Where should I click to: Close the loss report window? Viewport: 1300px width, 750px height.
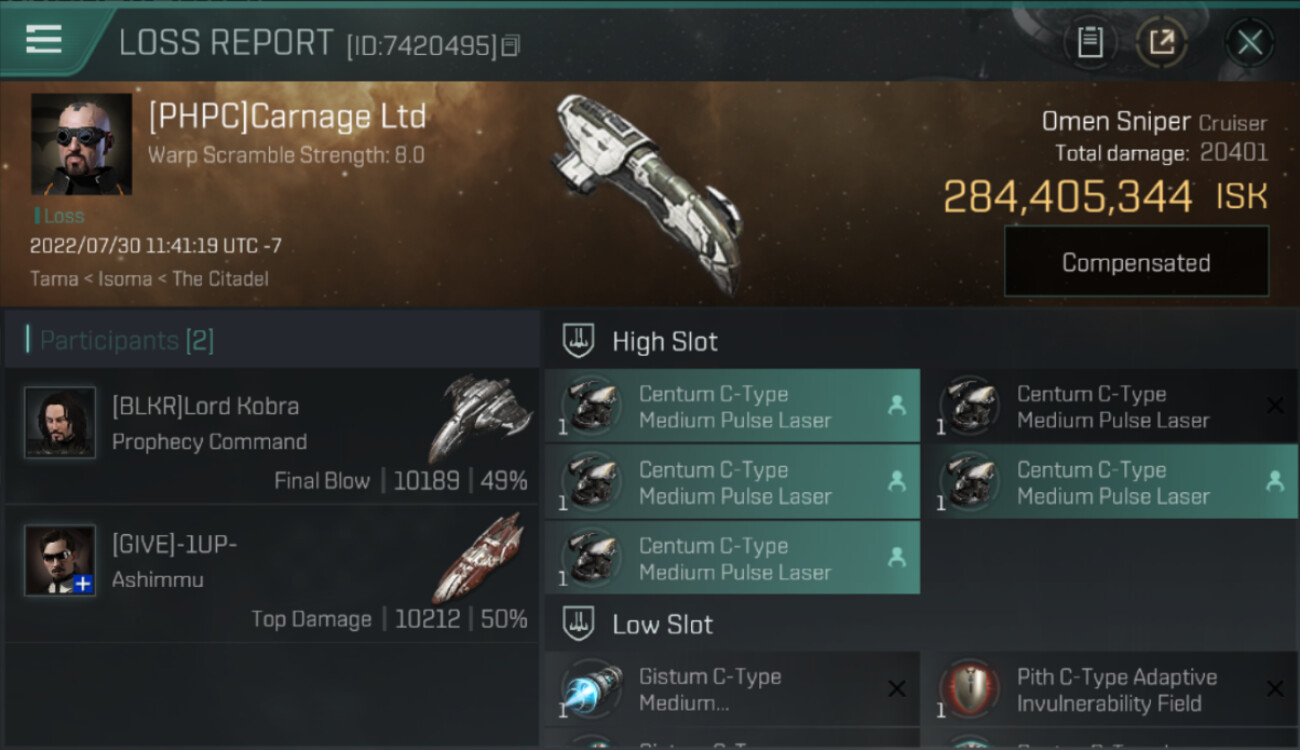click(x=1250, y=42)
